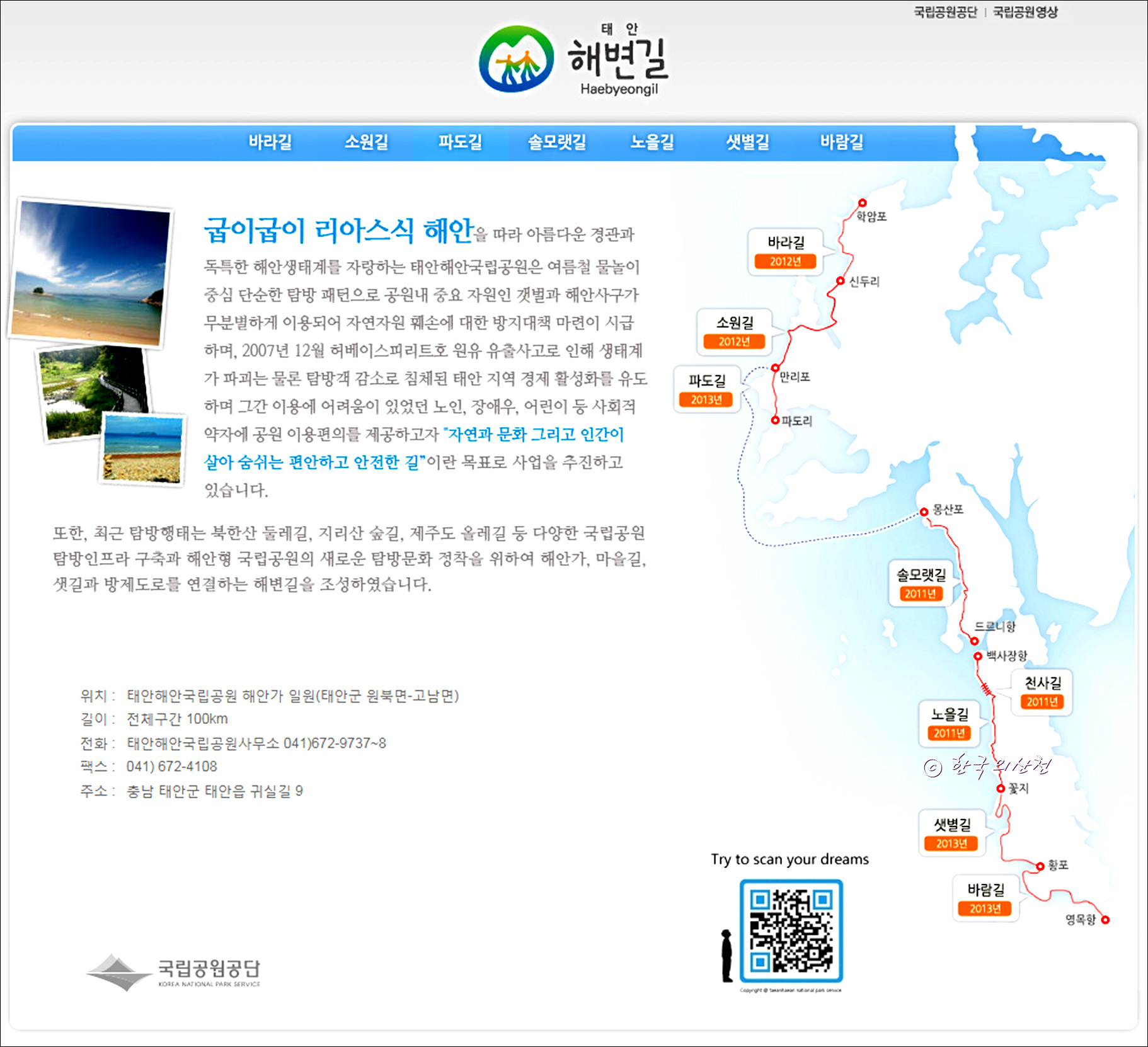Select the 솔모랫길 2011년 map label
The width and height of the screenshot is (1148, 1047).
(921, 583)
